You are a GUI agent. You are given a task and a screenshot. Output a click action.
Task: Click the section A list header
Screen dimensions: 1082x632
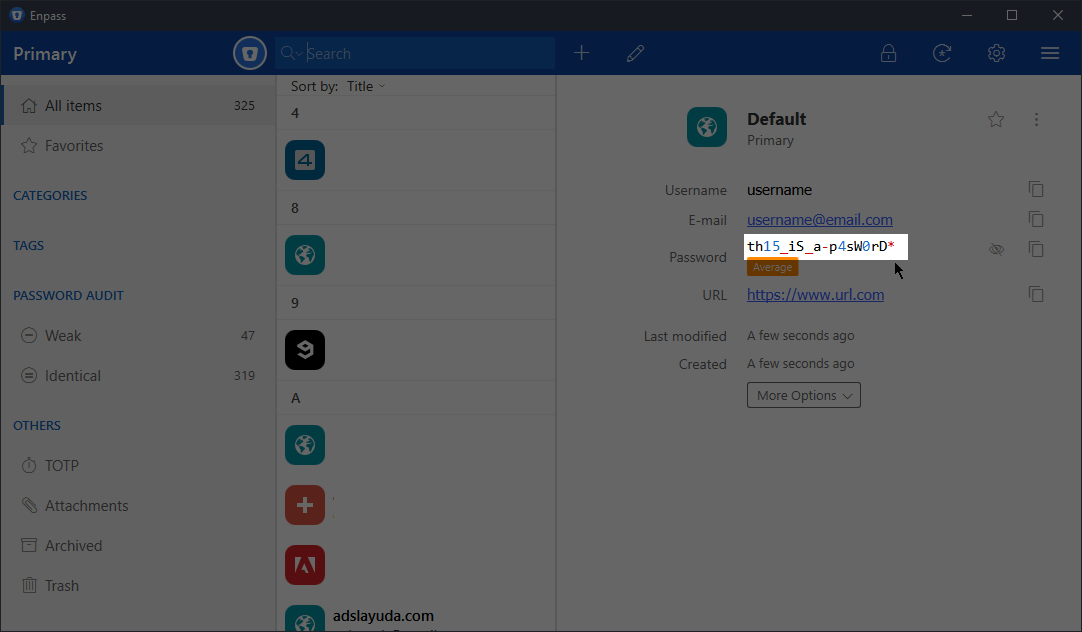coord(416,398)
